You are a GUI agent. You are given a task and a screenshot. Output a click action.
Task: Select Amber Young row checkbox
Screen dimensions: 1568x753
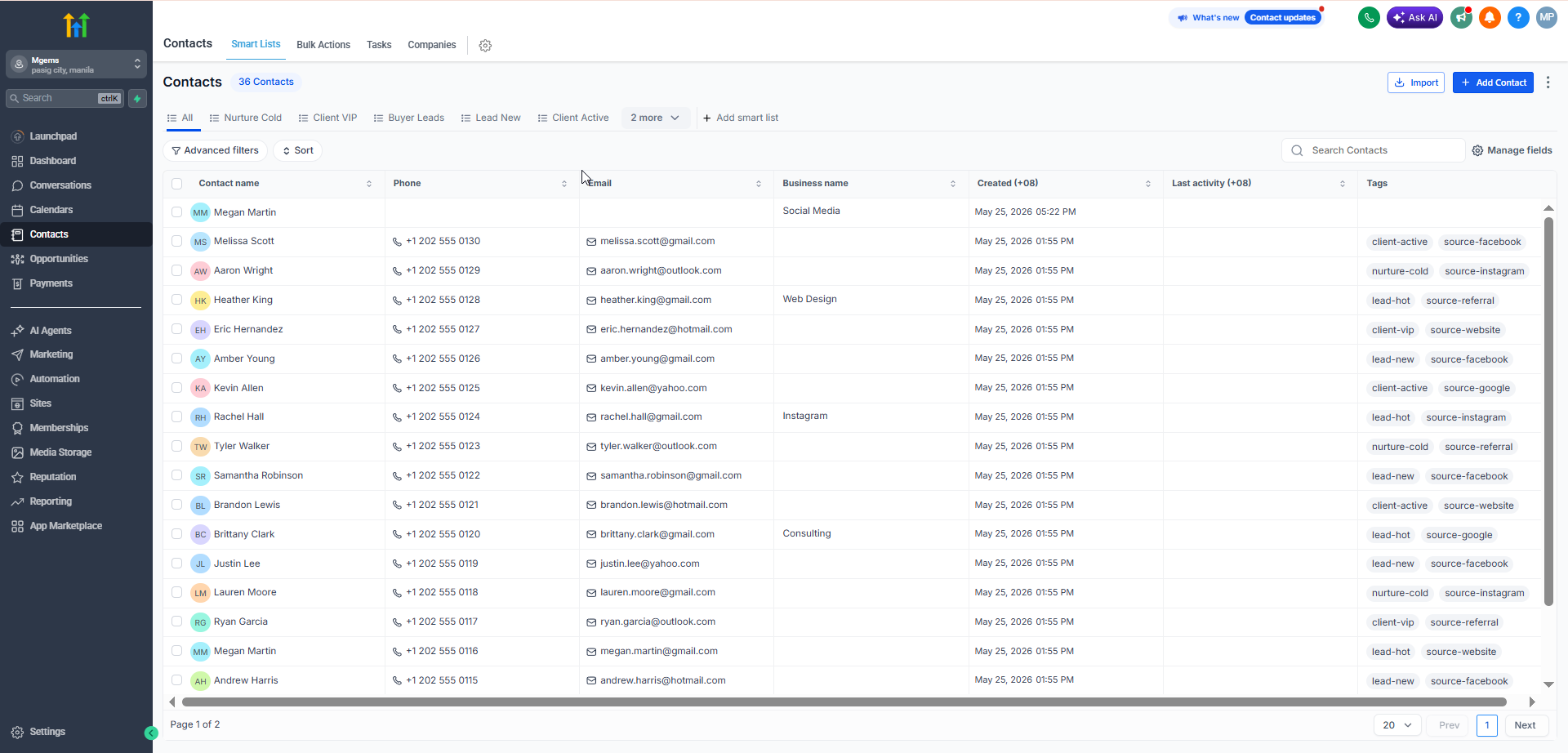coord(176,359)
